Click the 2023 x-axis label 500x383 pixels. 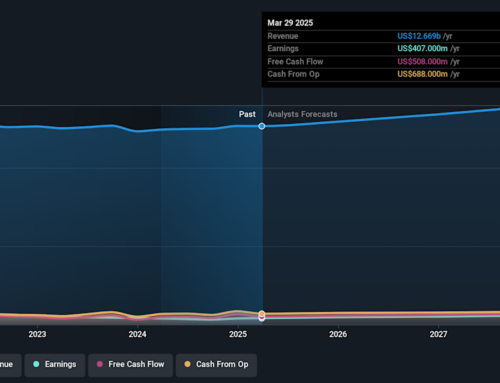coord(37,334)
